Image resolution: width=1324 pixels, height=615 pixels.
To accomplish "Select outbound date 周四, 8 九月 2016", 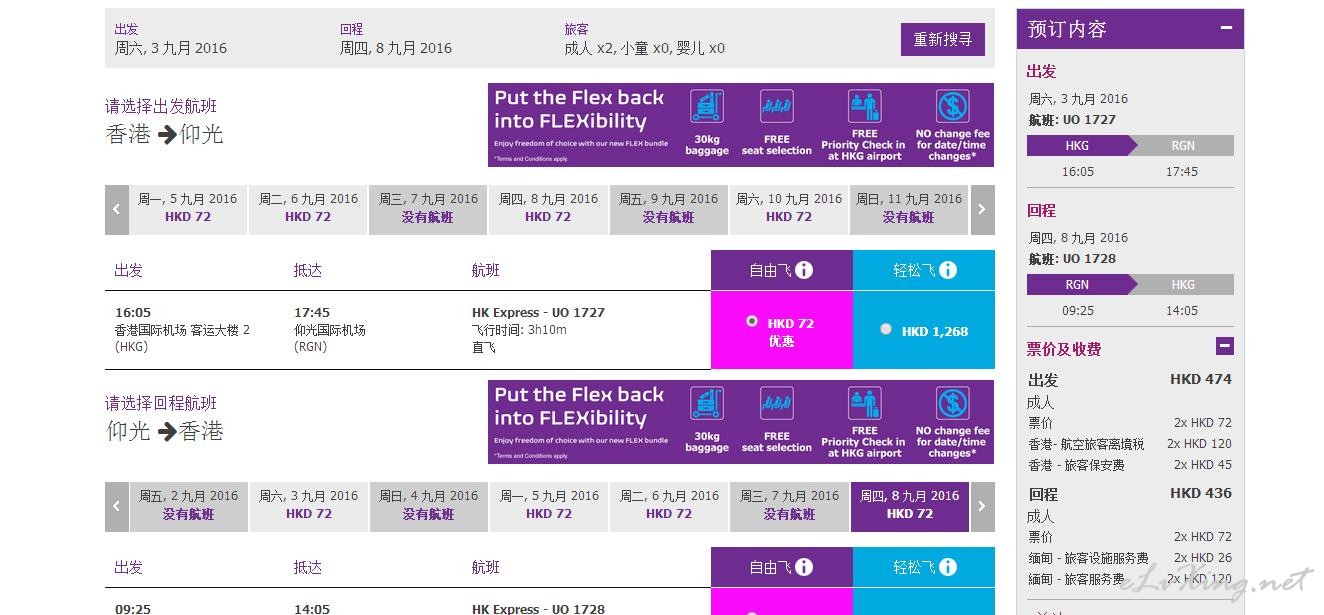I will pyautogui.click(x=548, y=208).
